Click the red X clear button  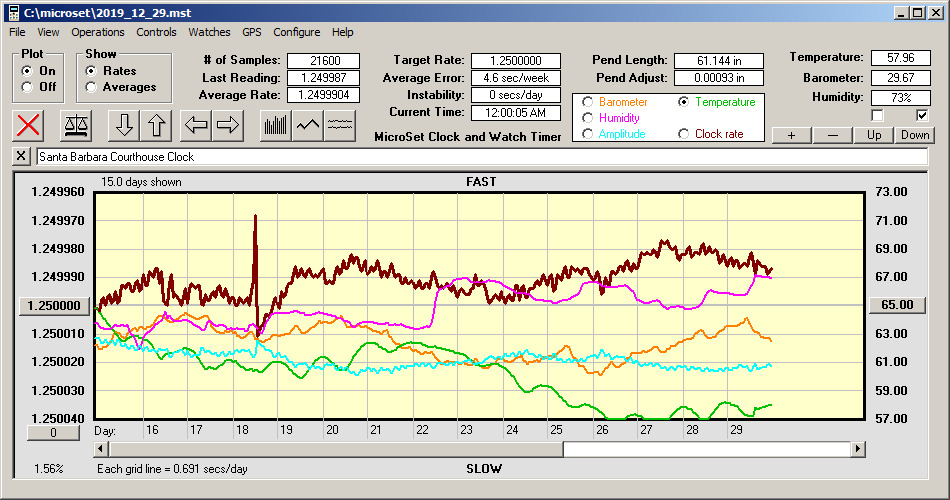tap(30, 125)
